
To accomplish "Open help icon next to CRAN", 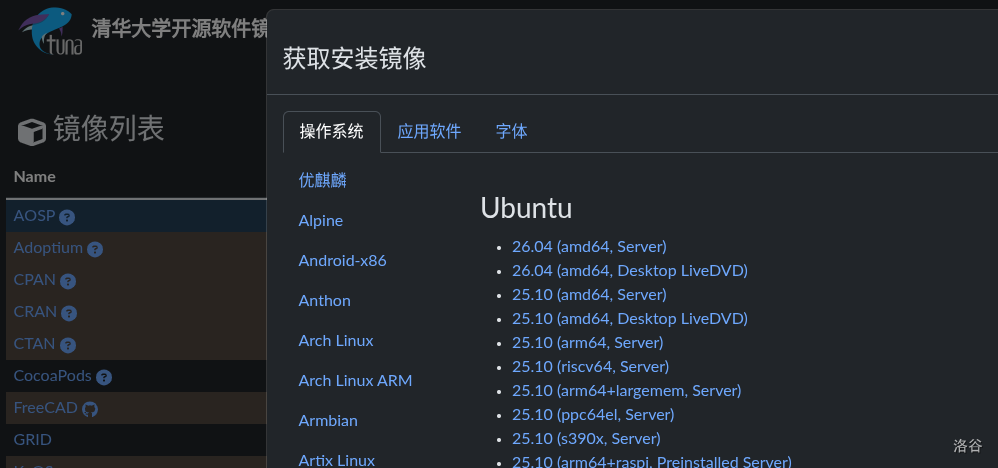I will pyautogui.click(x=69, y=313).
